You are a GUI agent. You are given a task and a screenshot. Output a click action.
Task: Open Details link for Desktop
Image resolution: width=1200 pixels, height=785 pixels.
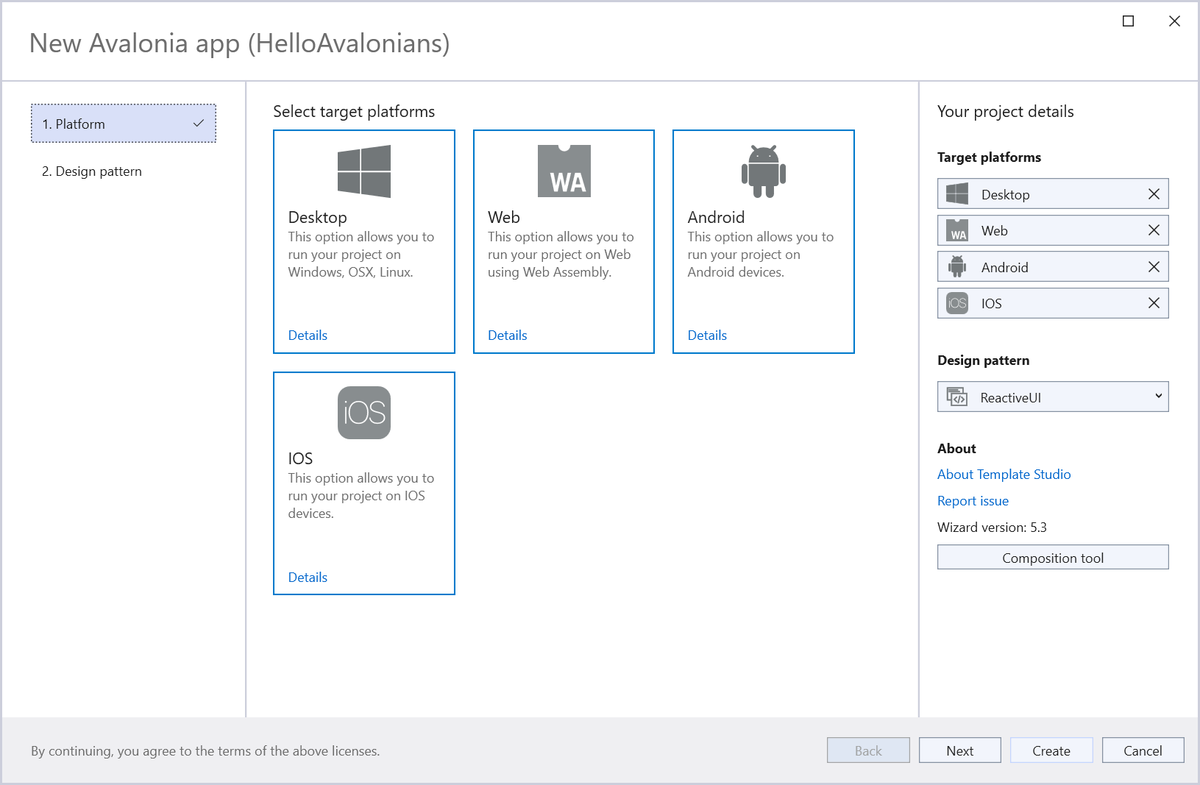[x=308, y=335]
